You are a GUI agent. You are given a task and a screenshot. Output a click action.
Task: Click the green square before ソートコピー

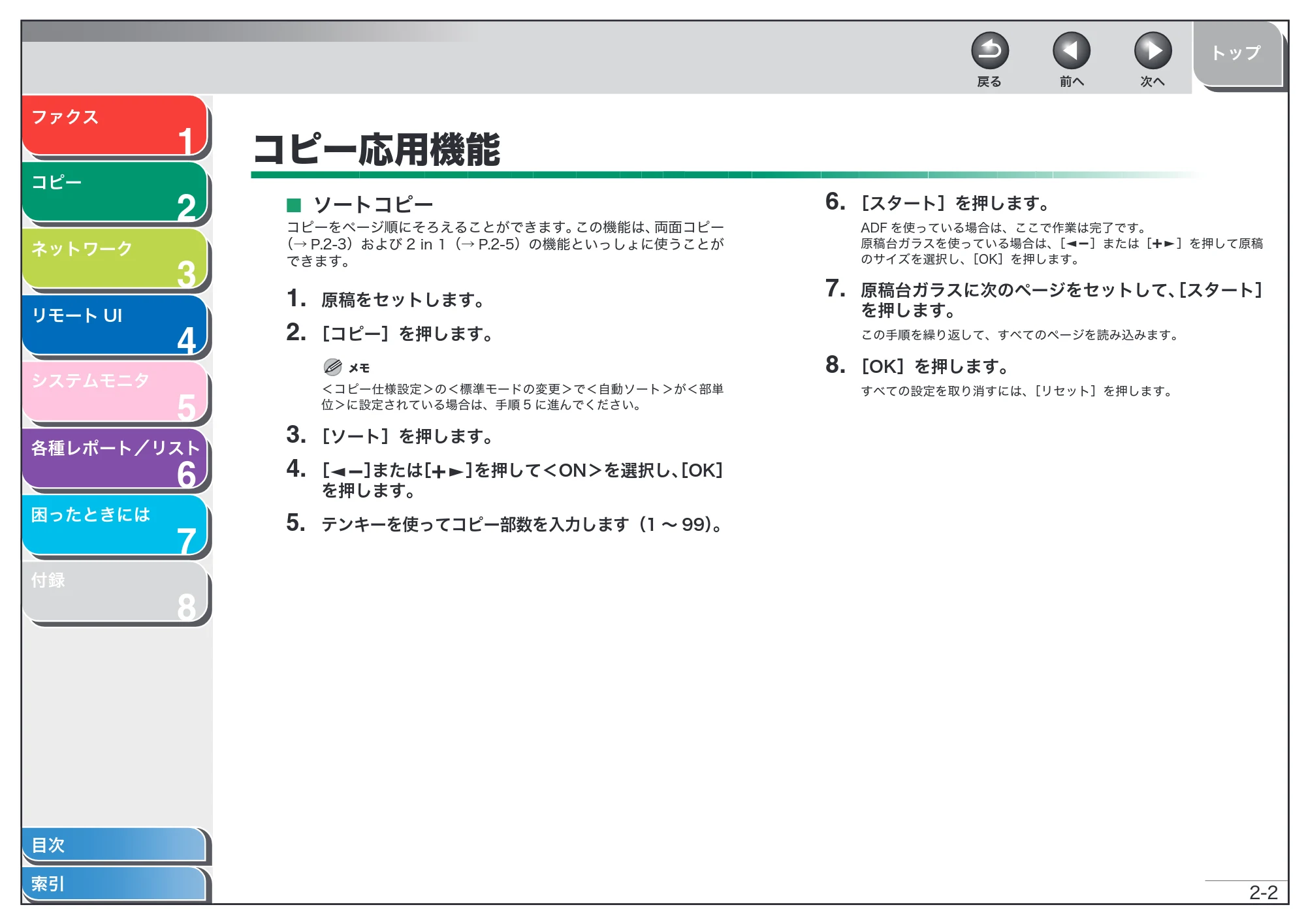tap(294, 206)
